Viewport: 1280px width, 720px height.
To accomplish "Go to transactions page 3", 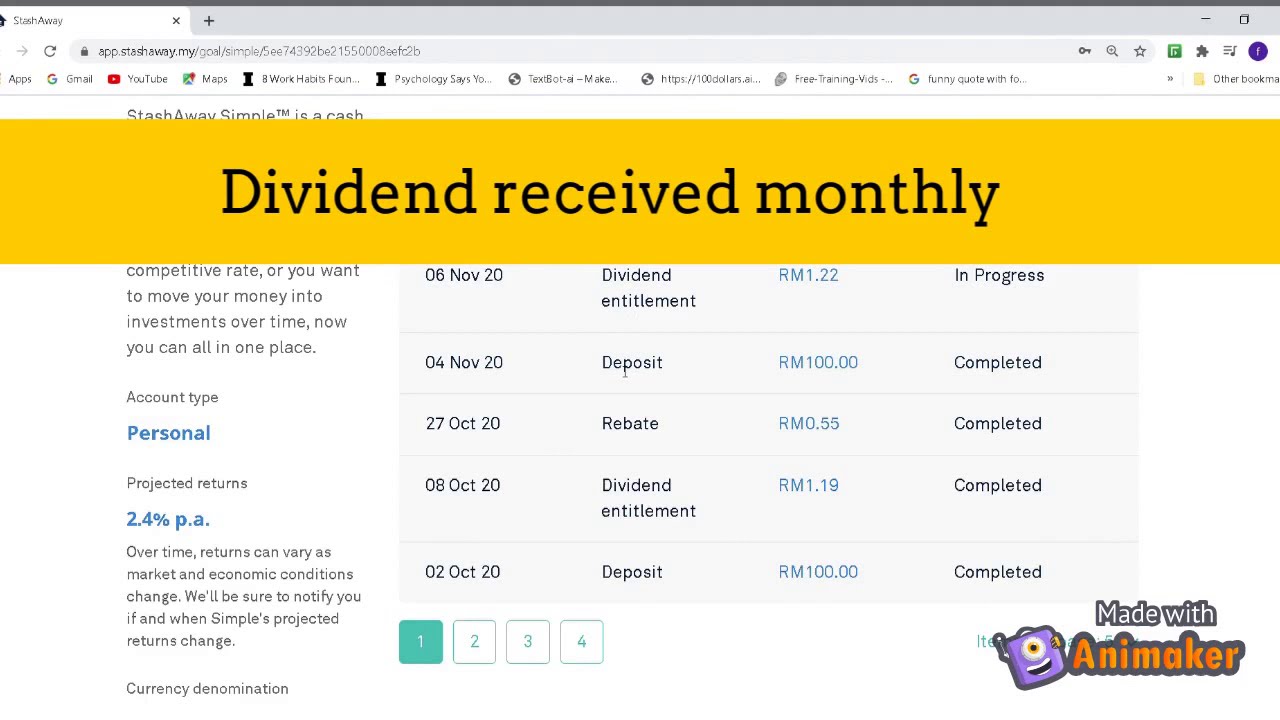I will [x=528, y=642].
